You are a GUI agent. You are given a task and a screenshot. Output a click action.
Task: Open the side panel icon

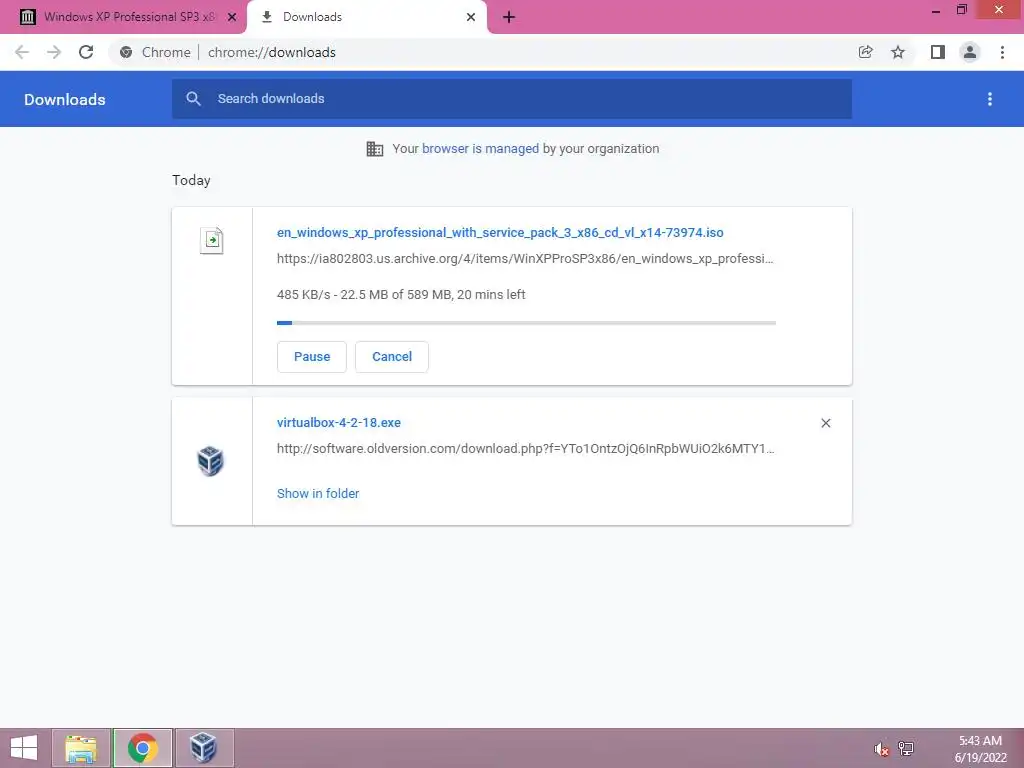(938, 52)
